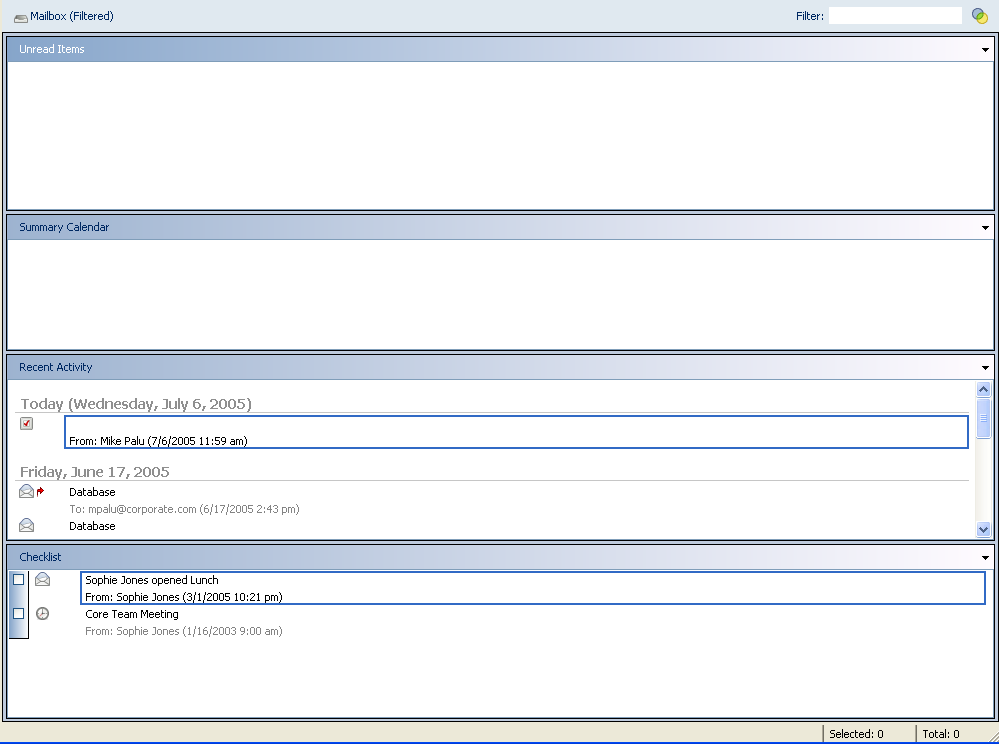This screenshot has height=744, width=999.
Task: Click the Friday, June 17, 2005 group heading
Action: [95, 472]
